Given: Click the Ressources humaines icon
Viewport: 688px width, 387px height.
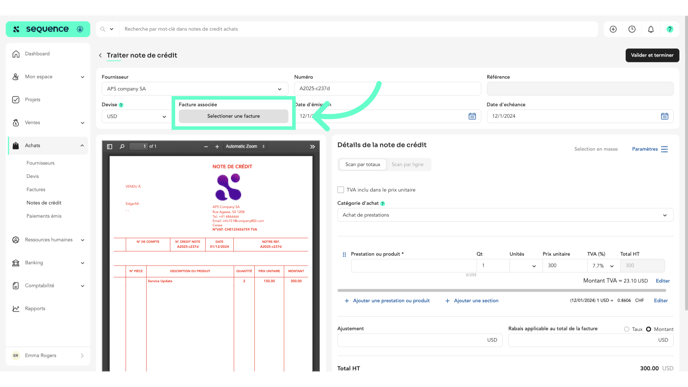Looking at the screenshot, I should [x=16, y=240].
